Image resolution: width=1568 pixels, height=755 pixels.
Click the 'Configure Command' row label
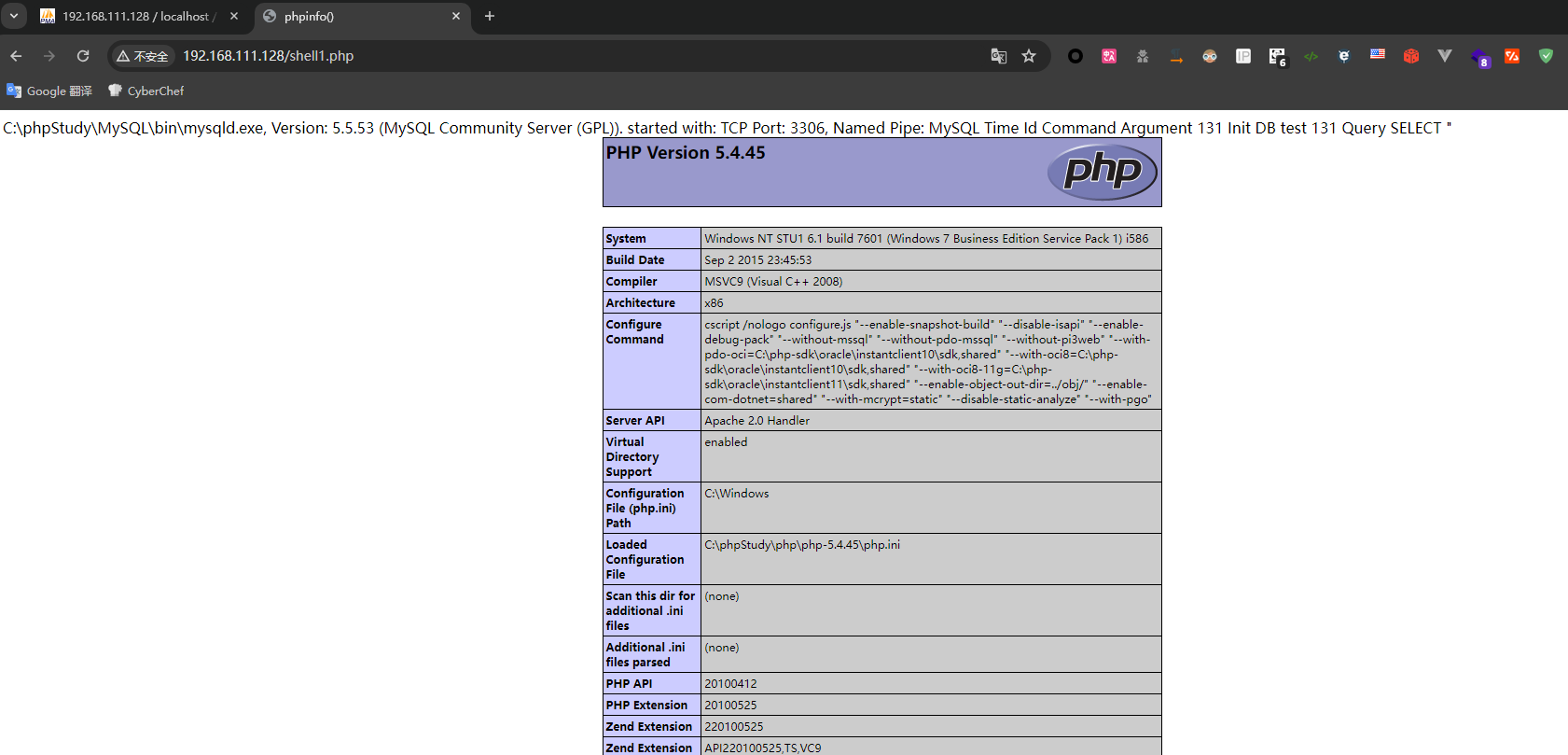pos(635,332)
